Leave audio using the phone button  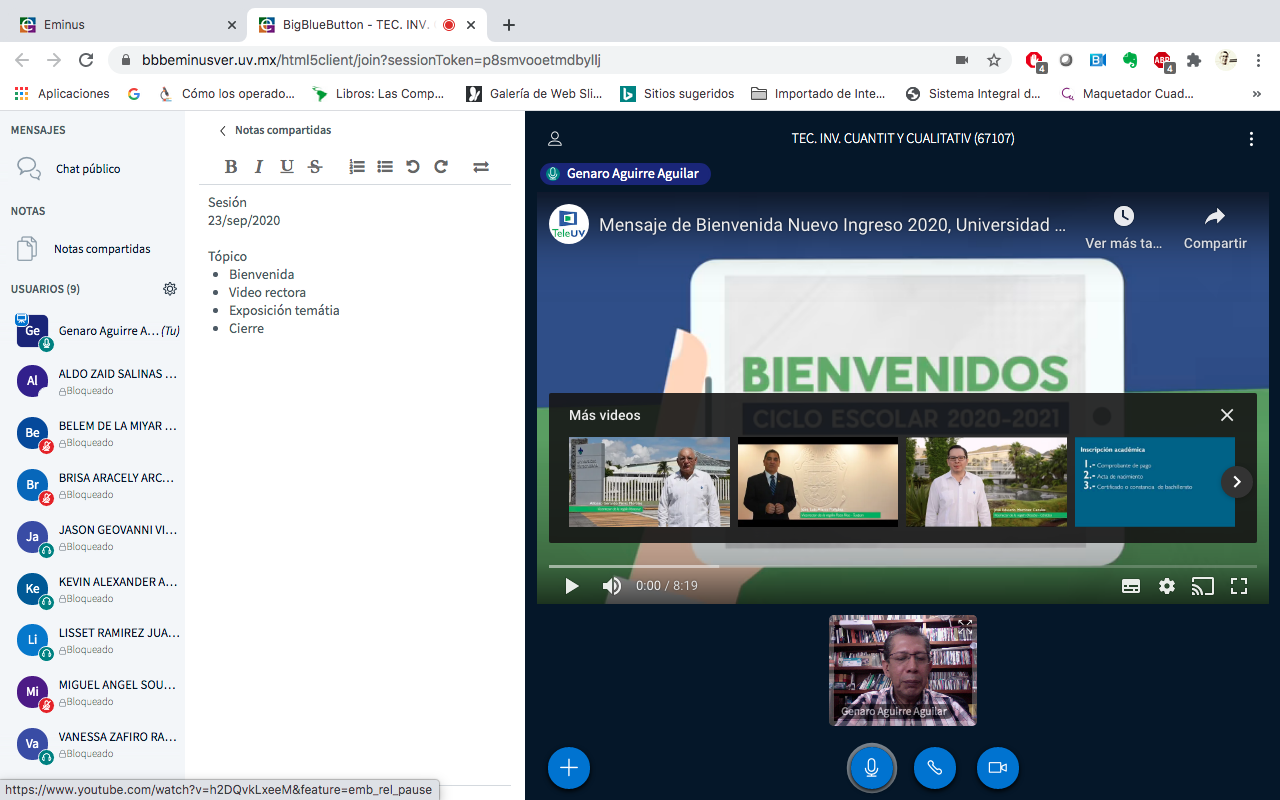pos(934,767)
